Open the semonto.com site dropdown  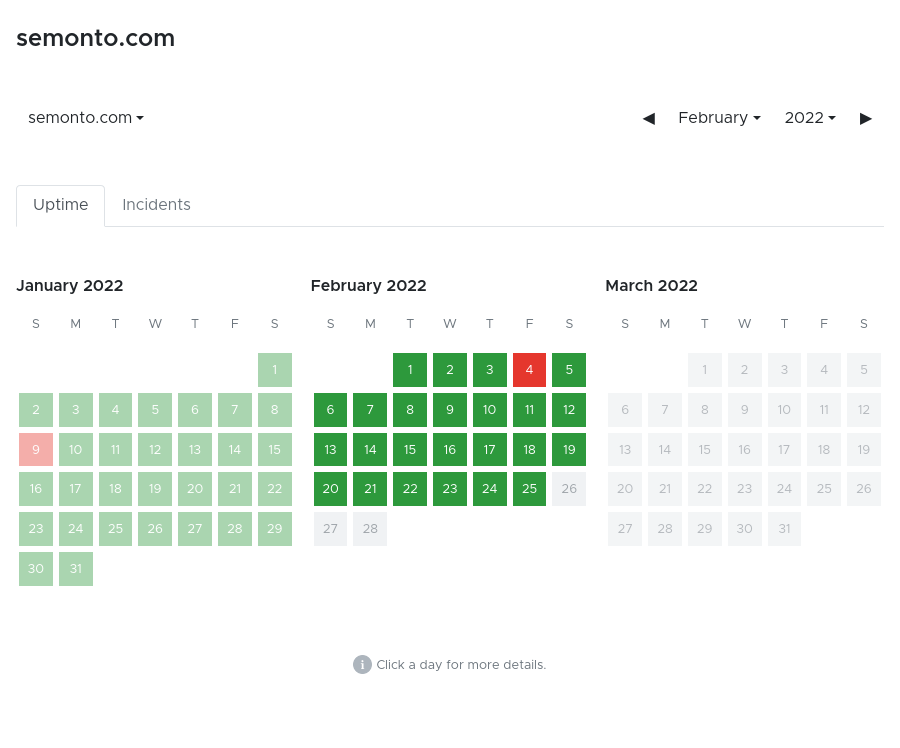(86, 118)
